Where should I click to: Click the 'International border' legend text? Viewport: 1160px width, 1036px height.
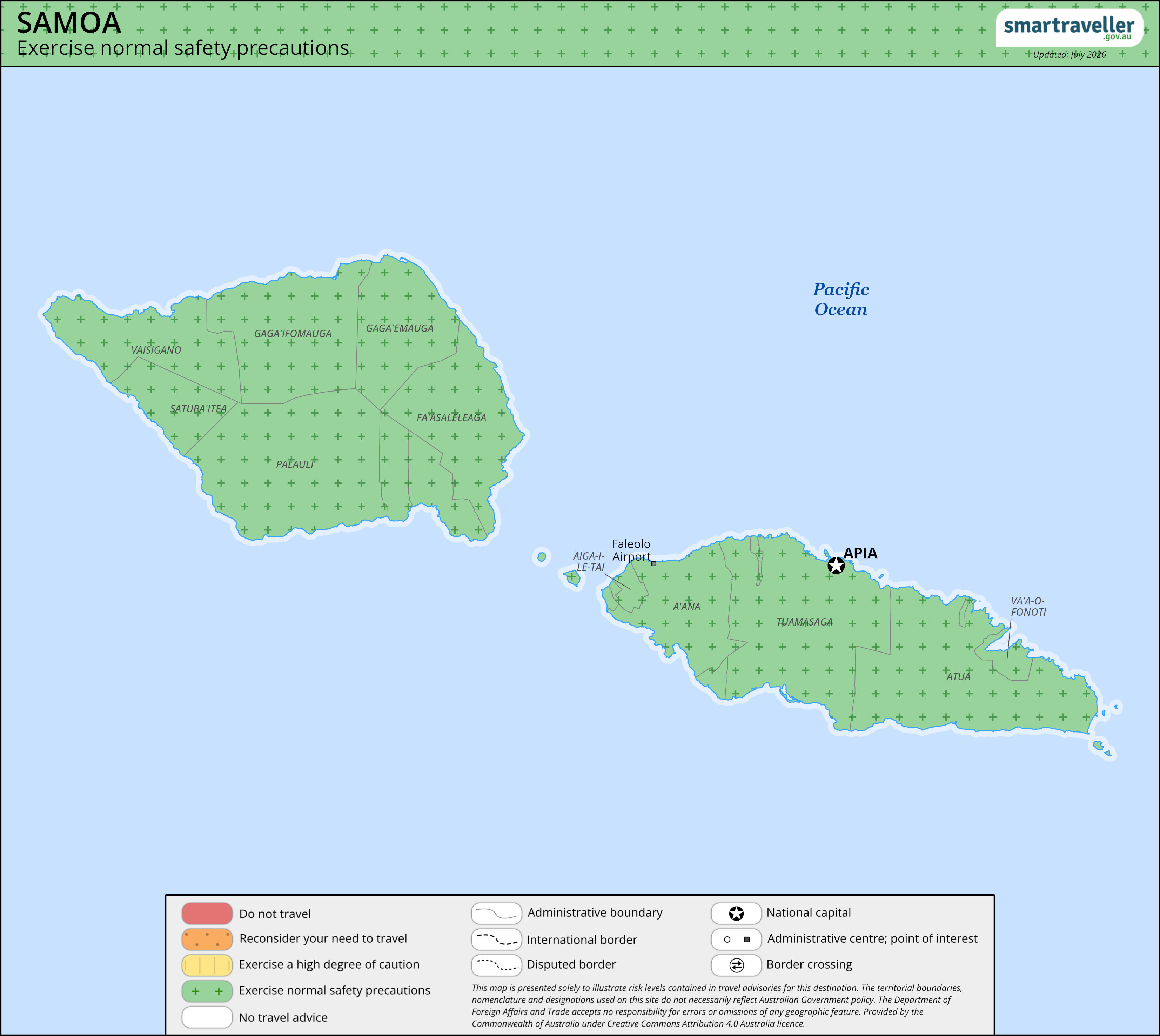coord(582,940)
